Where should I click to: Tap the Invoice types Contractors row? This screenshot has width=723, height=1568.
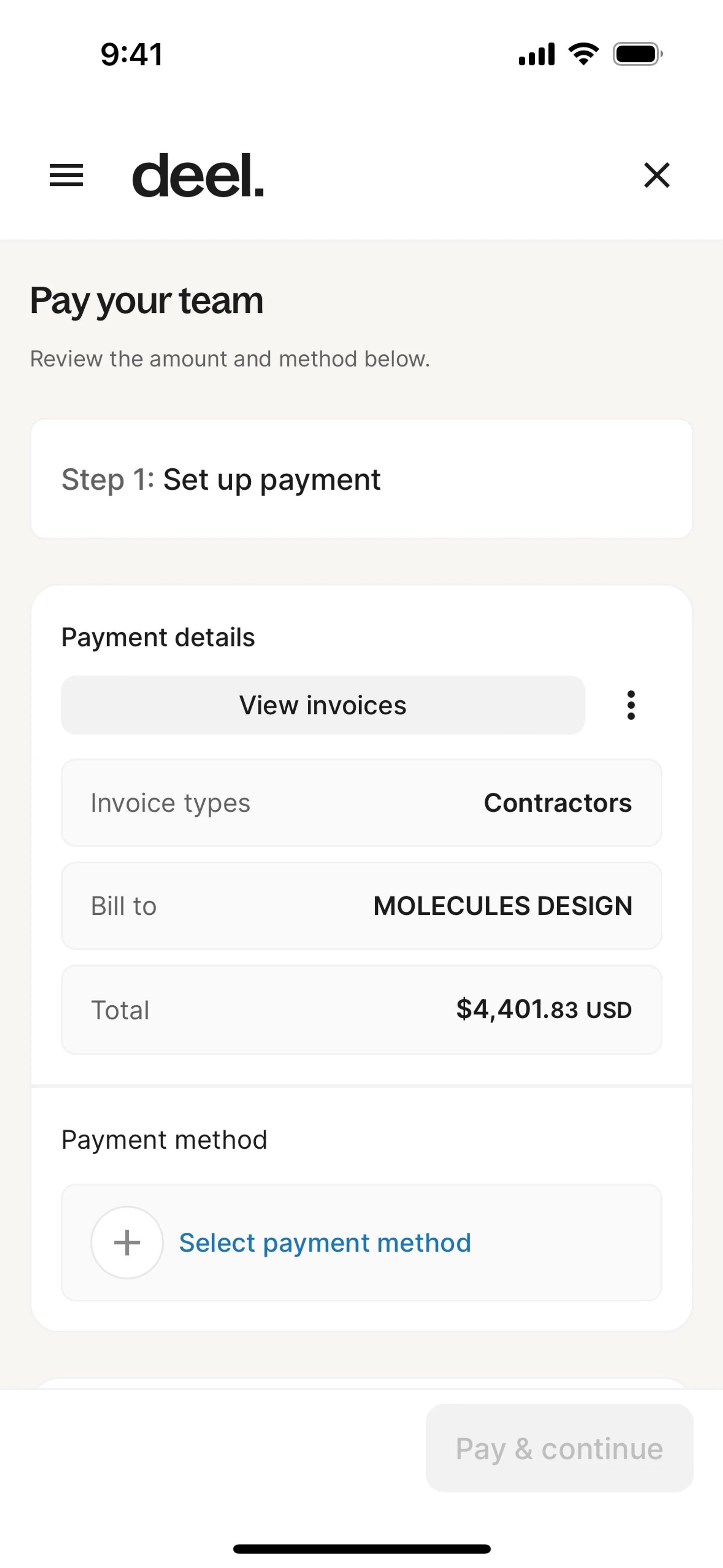361,803
